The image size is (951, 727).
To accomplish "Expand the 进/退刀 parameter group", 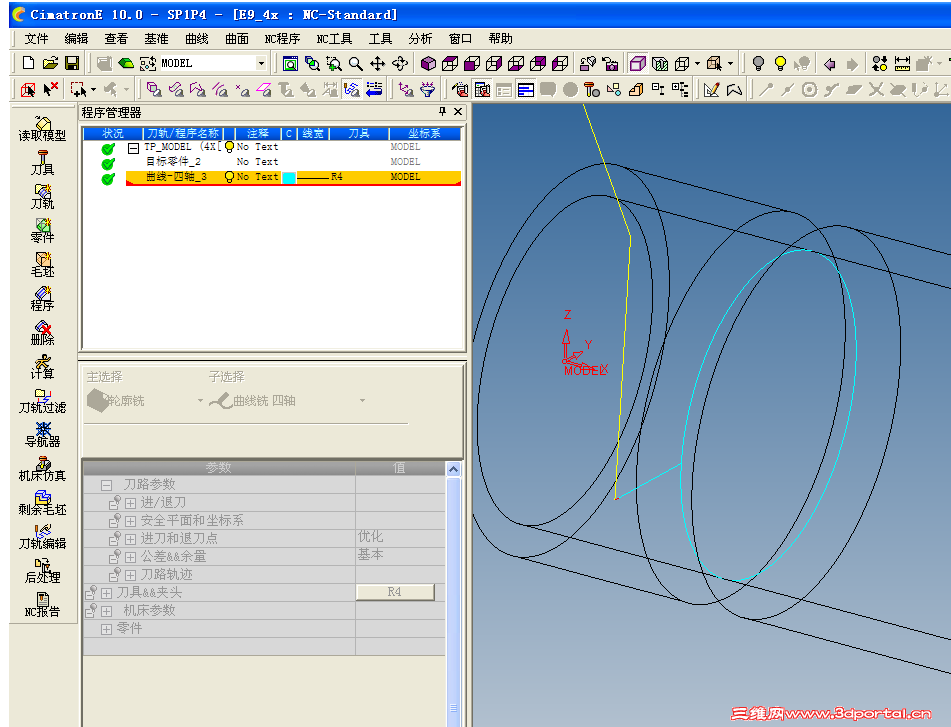I will (130, 503).
